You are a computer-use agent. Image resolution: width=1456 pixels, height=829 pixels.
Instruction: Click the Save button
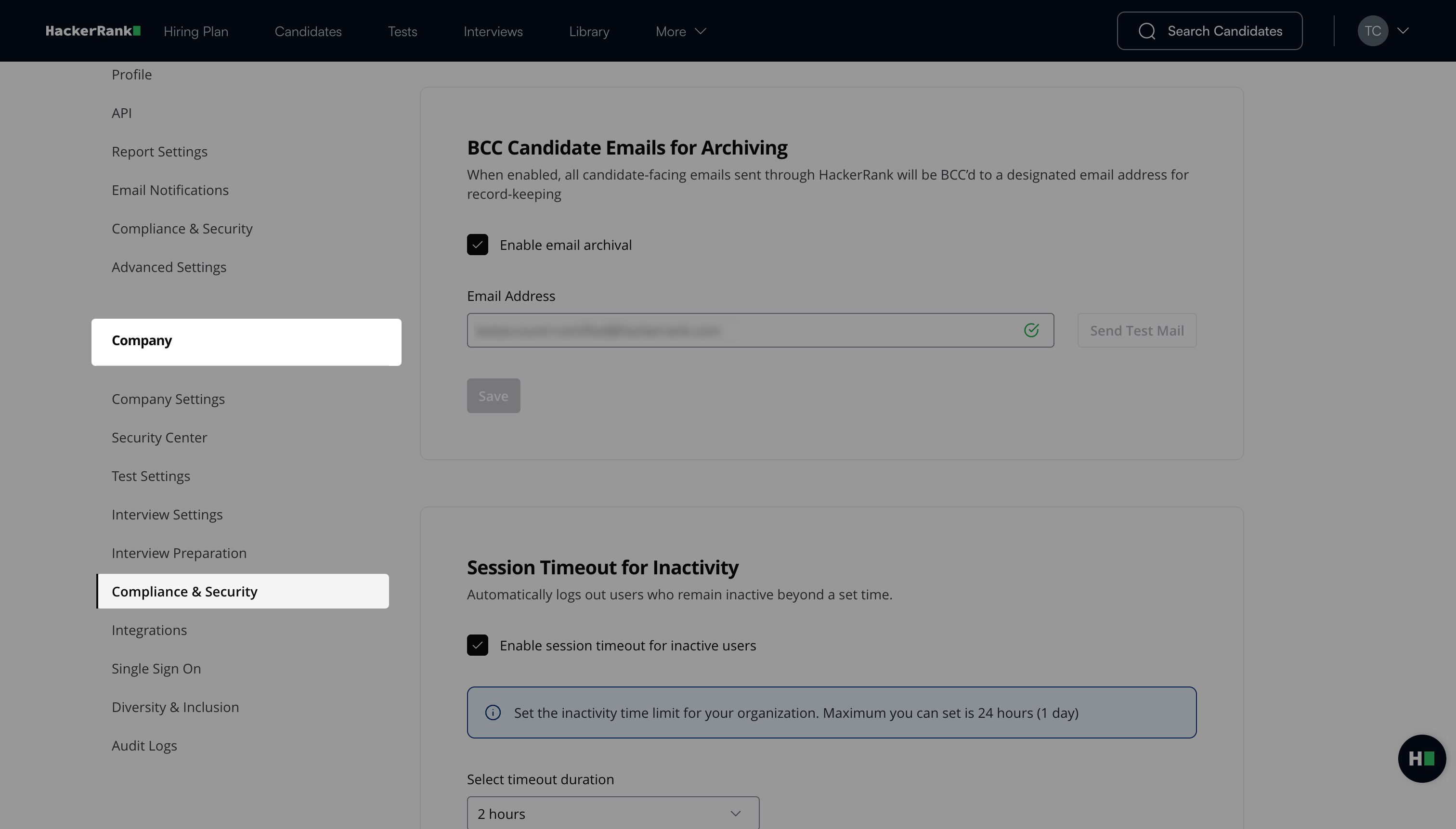click(493, 396)
